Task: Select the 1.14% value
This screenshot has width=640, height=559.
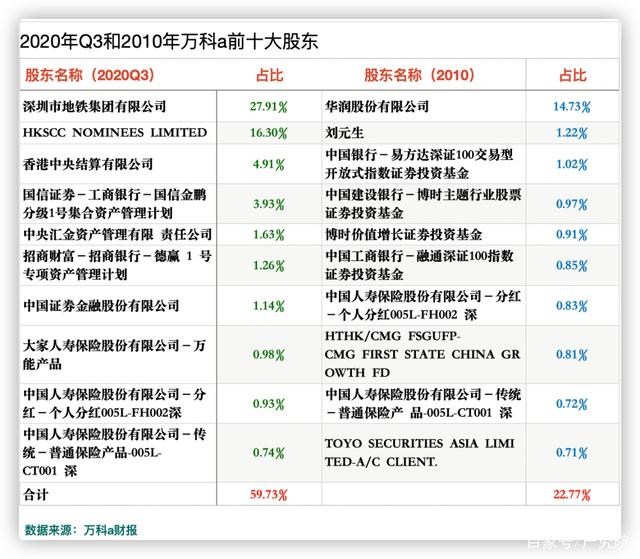Action: coord(269,306)
